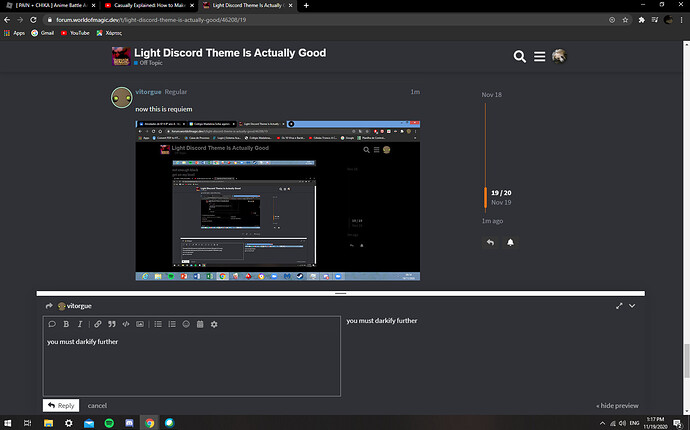Open the Maps bookmark
690x430 pixels.
pos(109,33)
